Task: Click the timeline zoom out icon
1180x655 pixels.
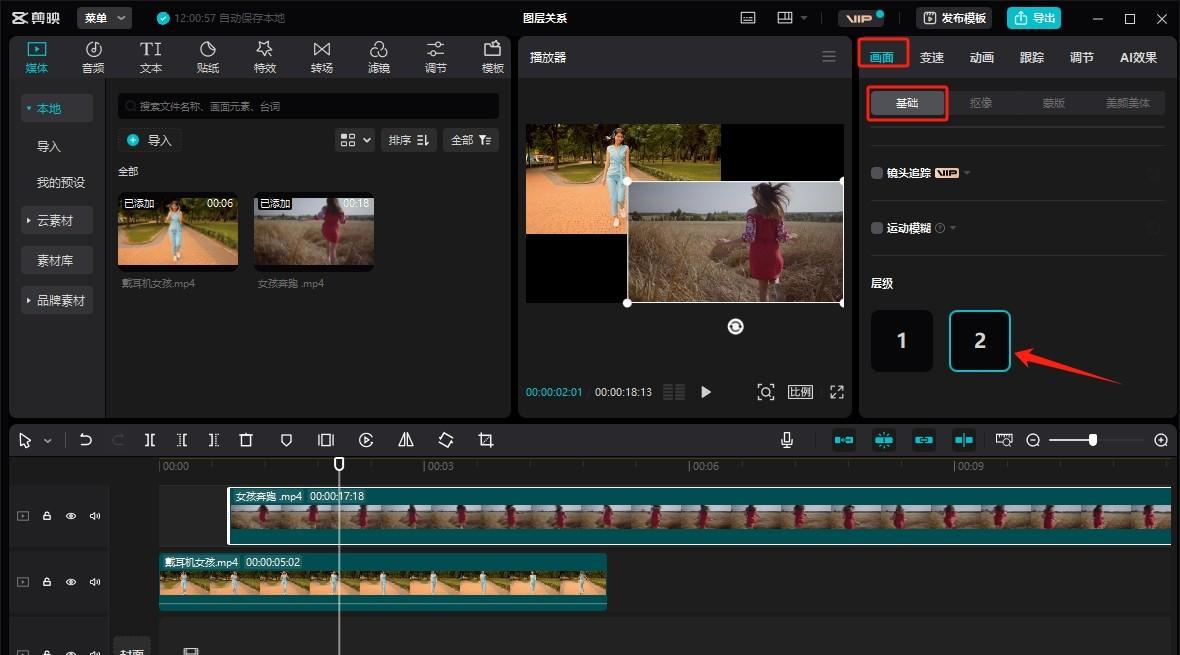Action: (1033, 440)
